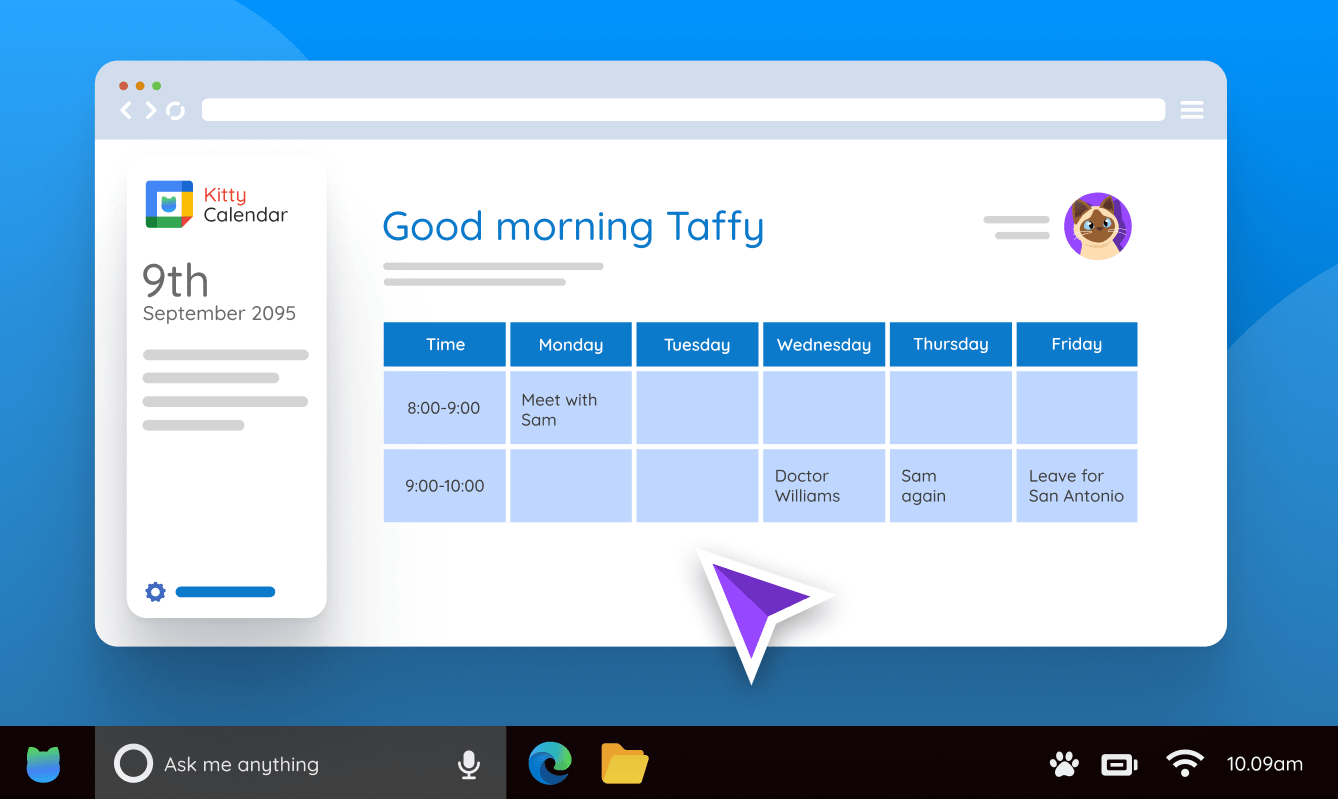Select the Time column header
Viewport: 1338px width, 800px height.
point(445,344)
